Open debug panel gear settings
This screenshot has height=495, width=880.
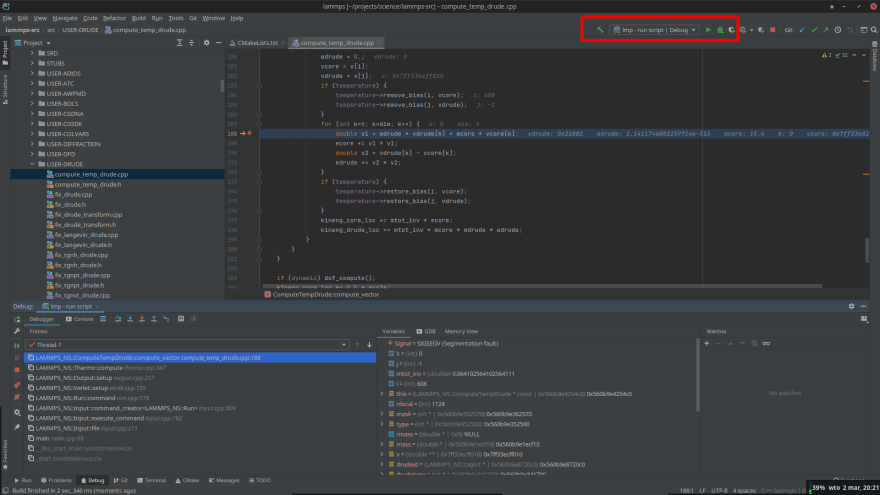tap(851, 306)
